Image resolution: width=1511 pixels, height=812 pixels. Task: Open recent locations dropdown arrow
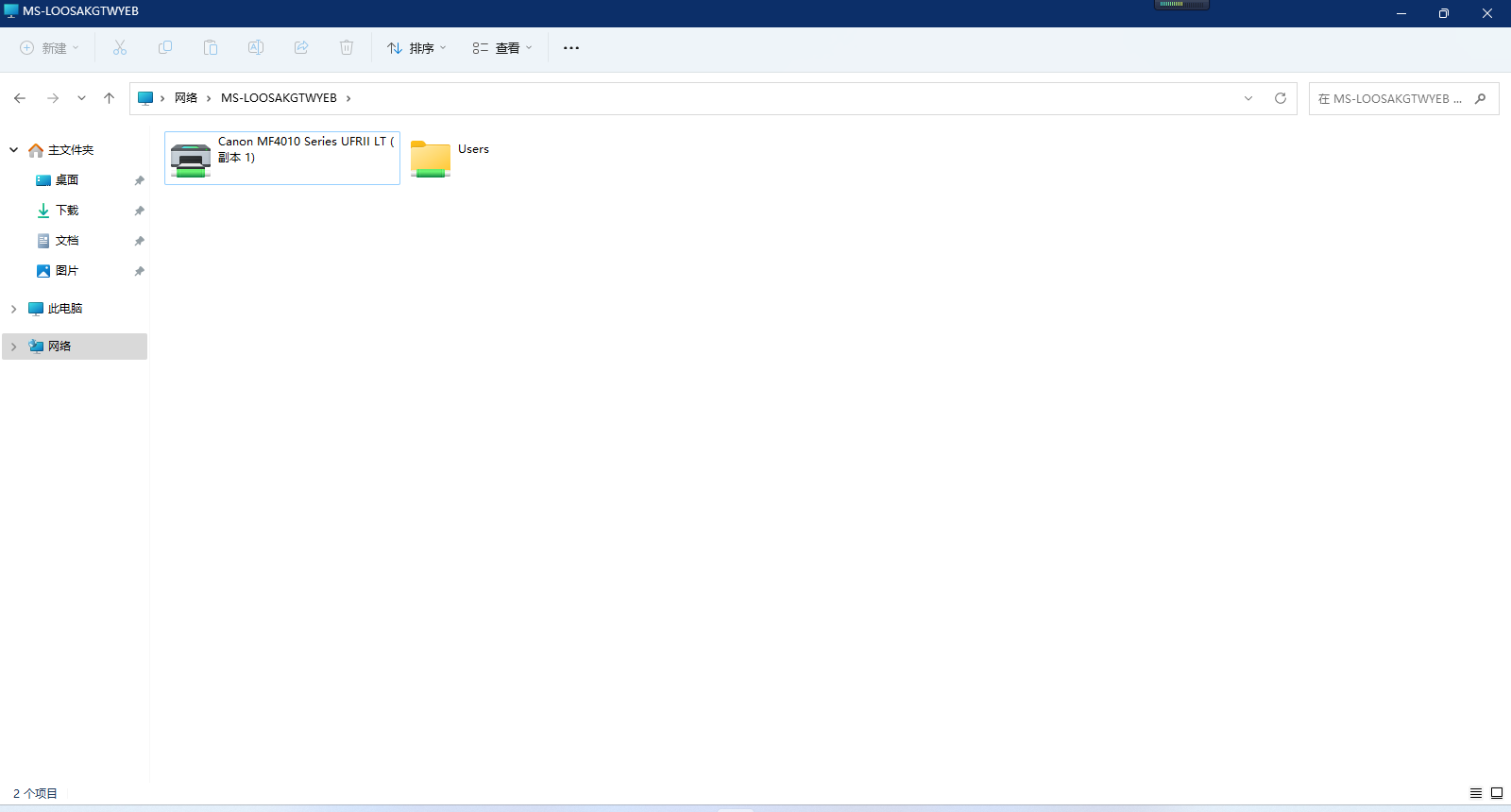click(82, 98)
